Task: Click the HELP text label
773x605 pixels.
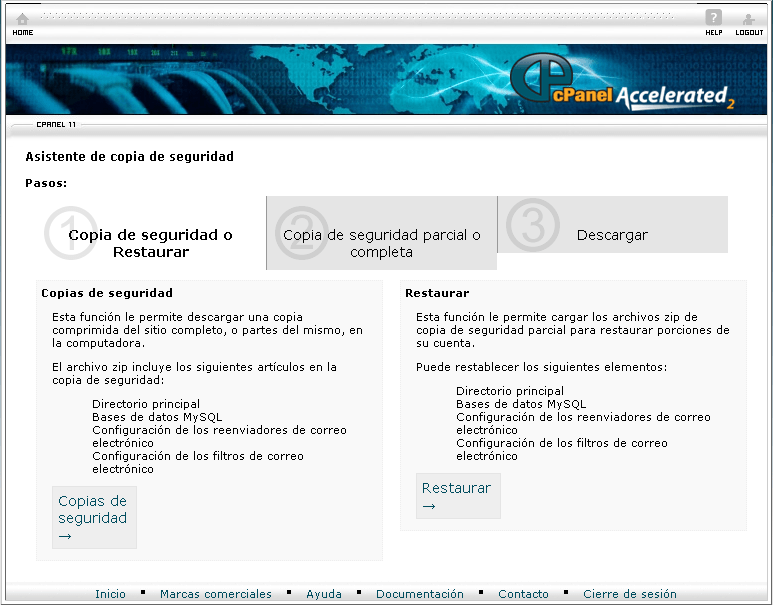Action: coord(714,33)
